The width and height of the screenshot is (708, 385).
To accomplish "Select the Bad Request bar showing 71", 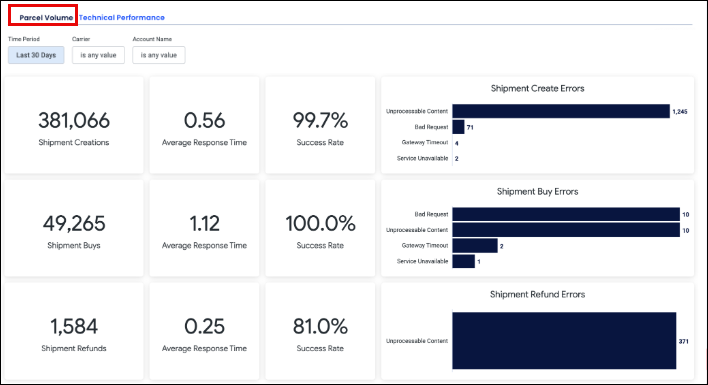I will coord(458,127).
